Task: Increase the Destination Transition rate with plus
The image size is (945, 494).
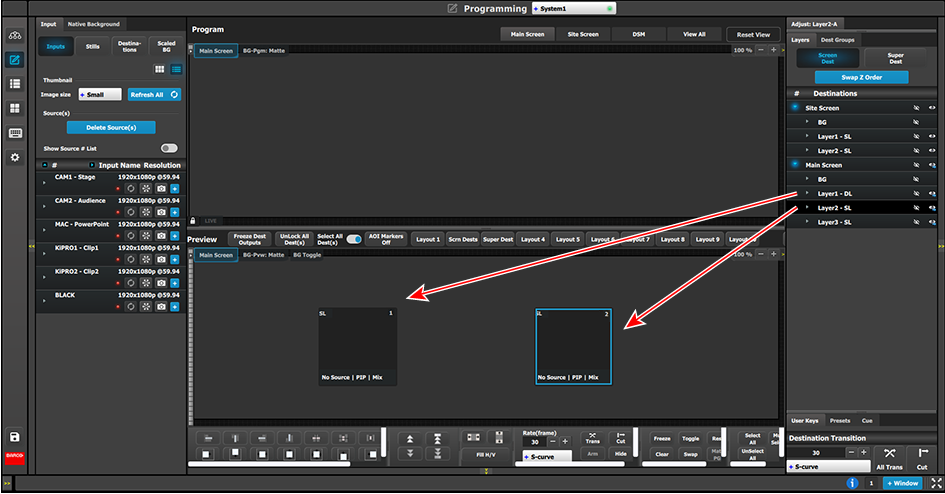Action: [x=864, y=452]
